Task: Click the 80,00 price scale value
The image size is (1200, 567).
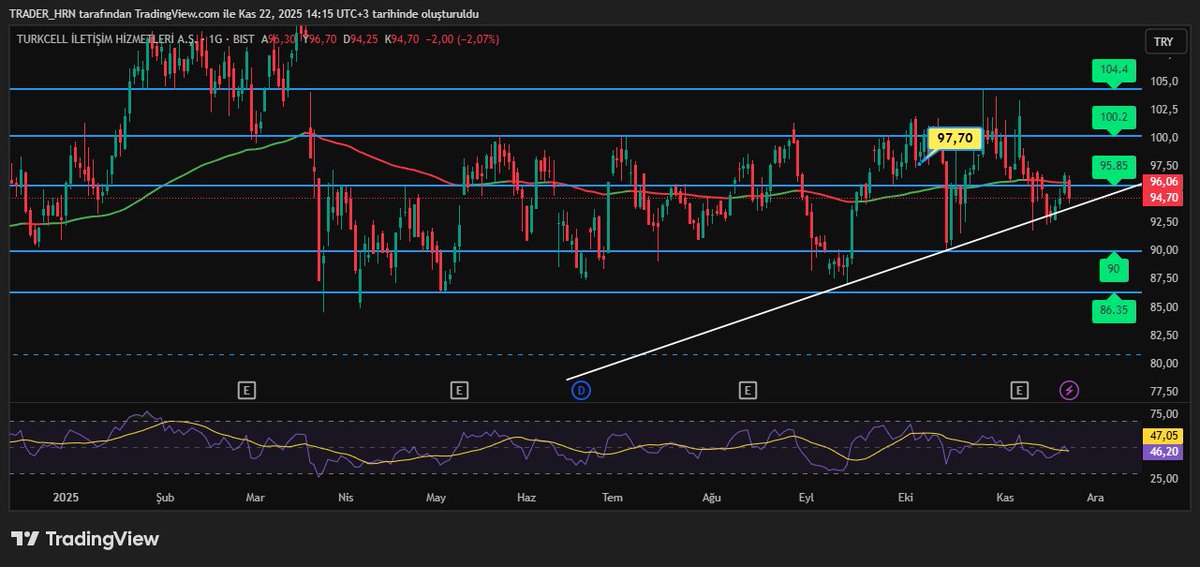Action: point(1164,363)
